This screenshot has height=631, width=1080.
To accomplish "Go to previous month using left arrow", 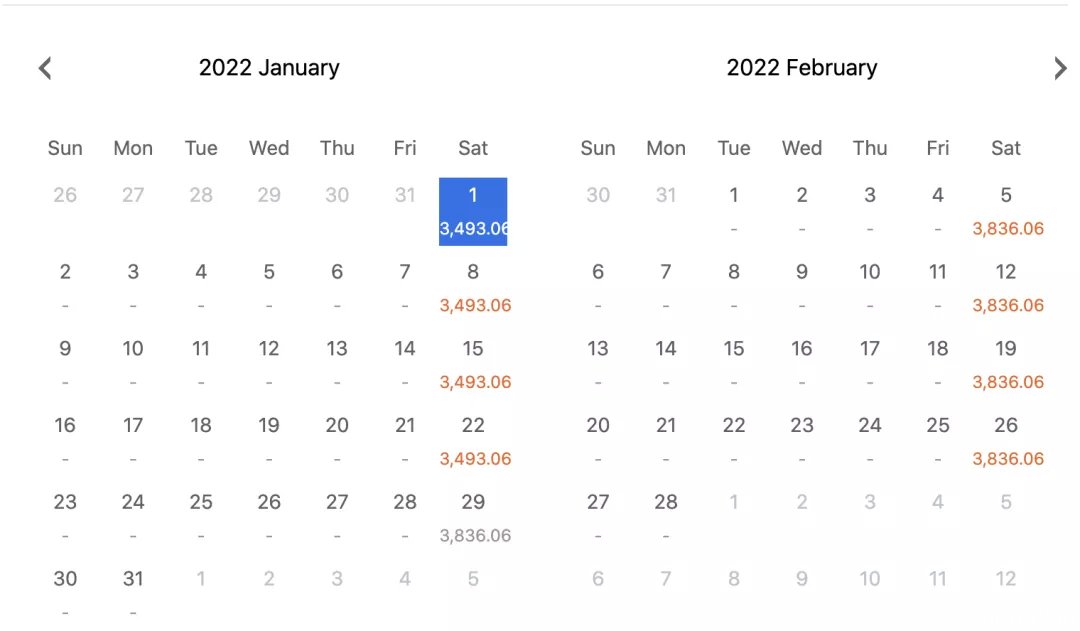I will click(45, 68).
